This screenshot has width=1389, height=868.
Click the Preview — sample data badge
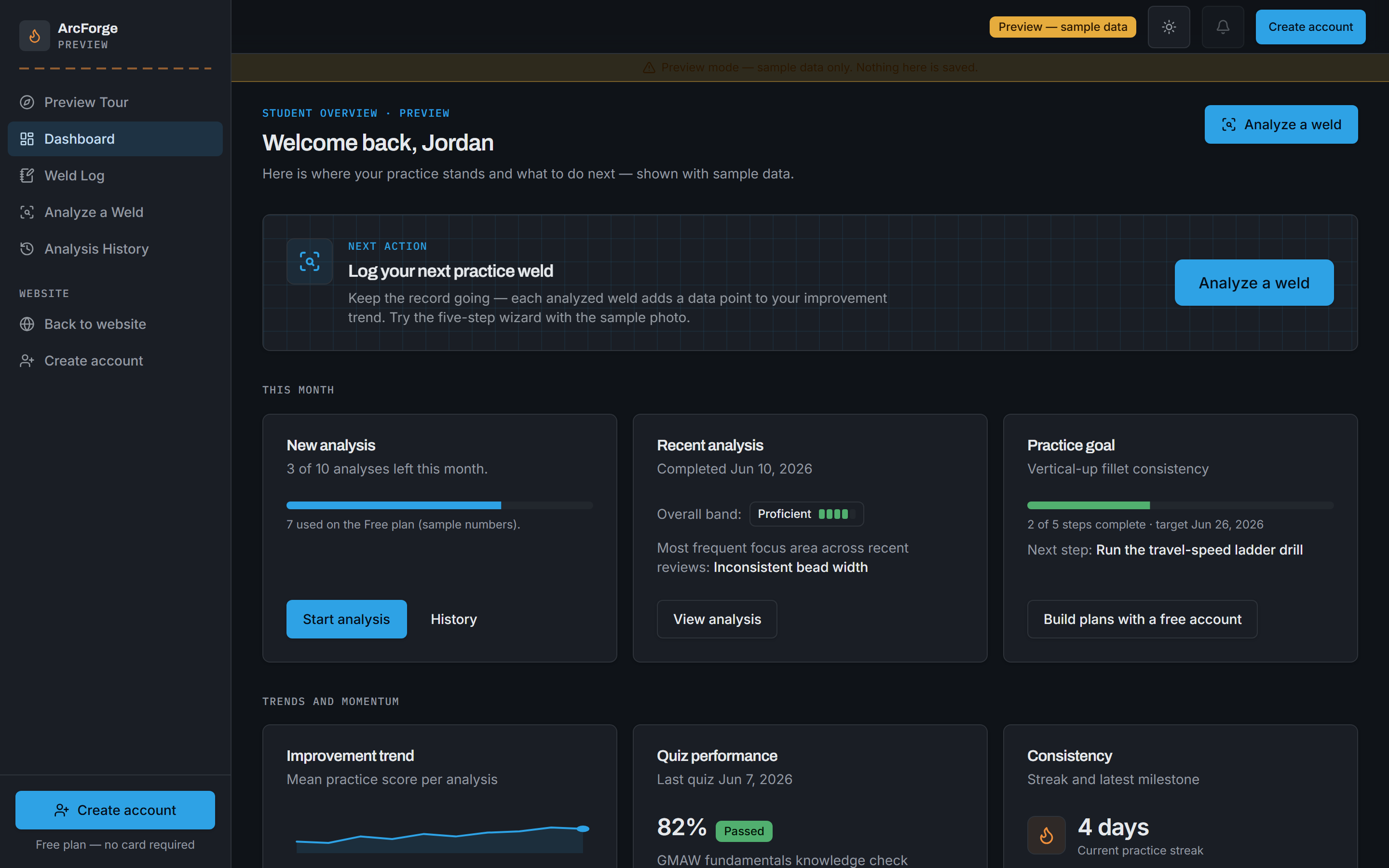[1062, 27]
